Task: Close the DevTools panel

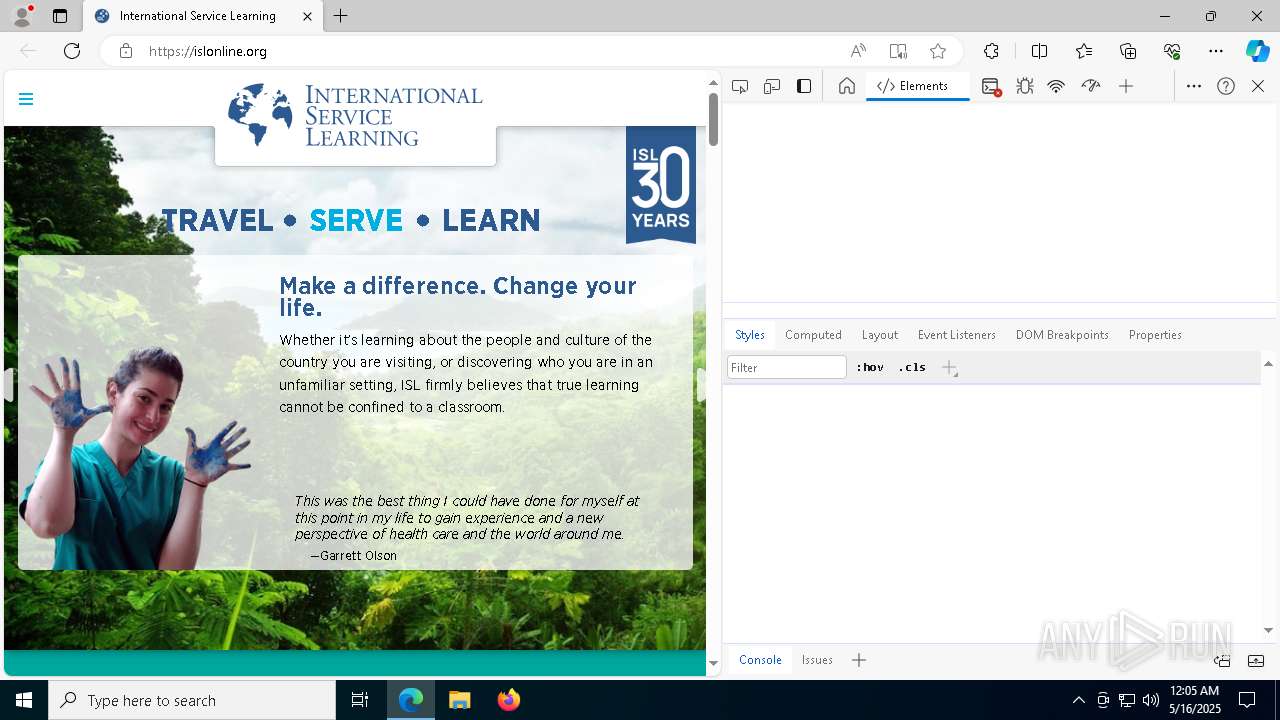Action: pyautogui.click(x=1258, y=86)
